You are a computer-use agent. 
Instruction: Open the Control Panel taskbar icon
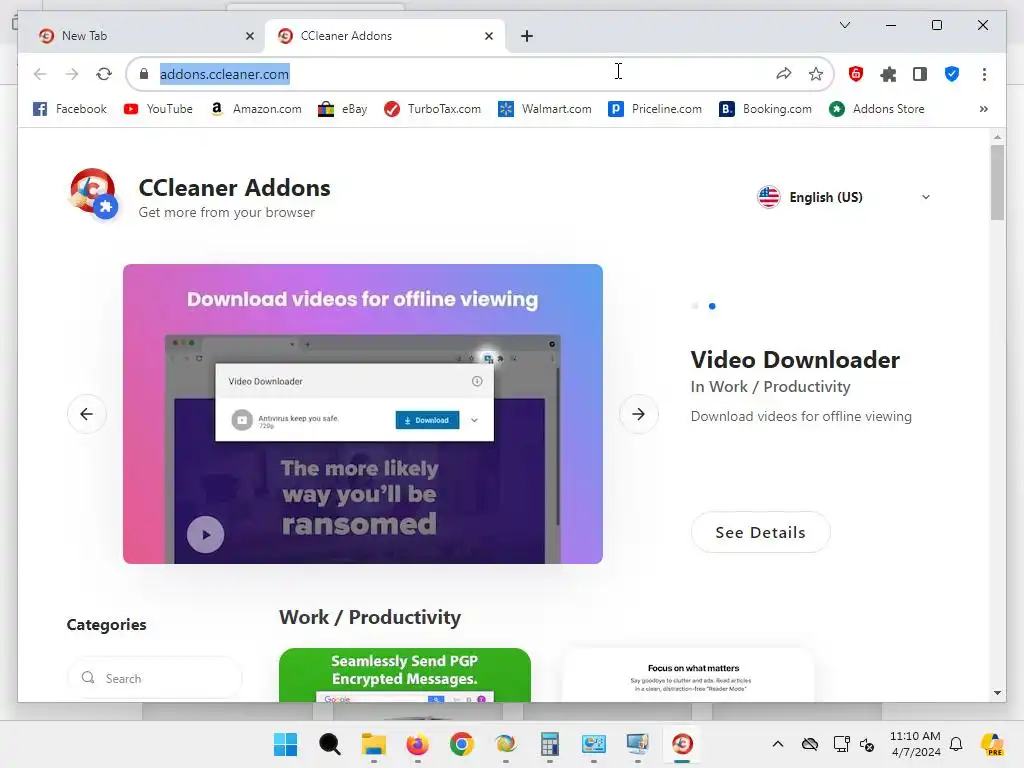[x=594, y=744]
